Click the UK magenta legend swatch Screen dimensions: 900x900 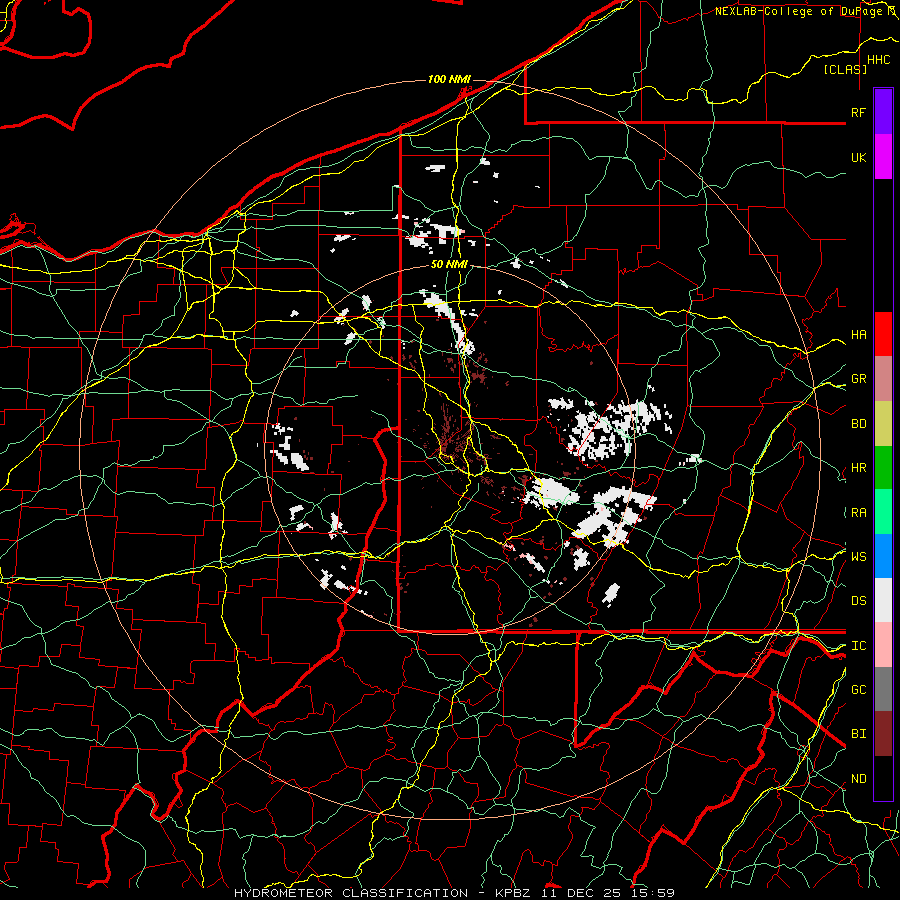tap(883, 156)
